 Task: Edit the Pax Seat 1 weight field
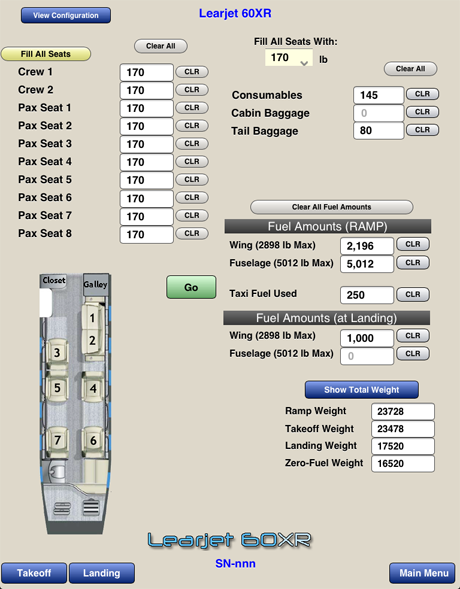[146, 108]
